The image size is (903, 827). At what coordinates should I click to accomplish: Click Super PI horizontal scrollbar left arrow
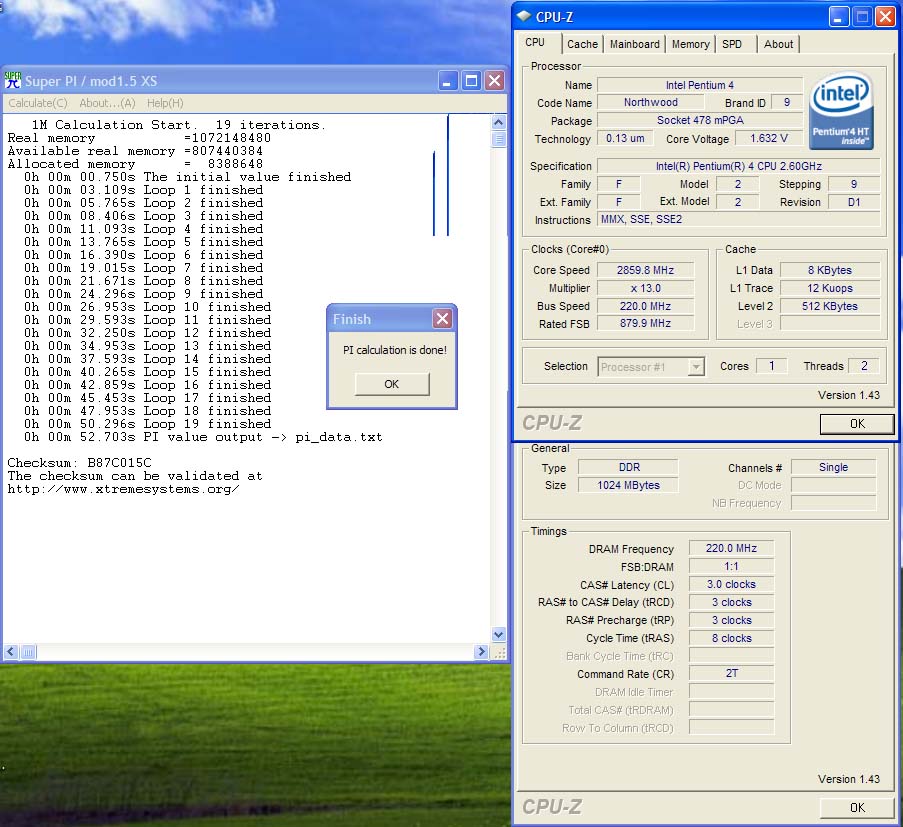(x=11, y=652)
